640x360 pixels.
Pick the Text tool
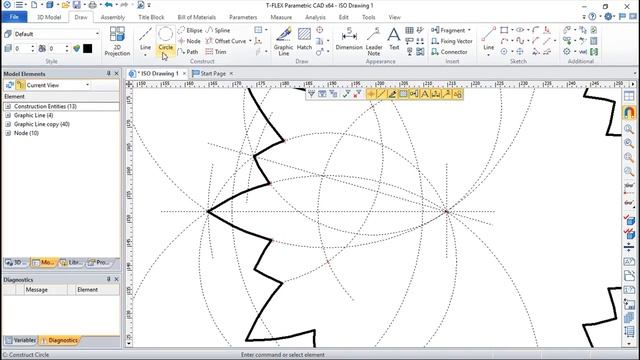coord(394,39)
